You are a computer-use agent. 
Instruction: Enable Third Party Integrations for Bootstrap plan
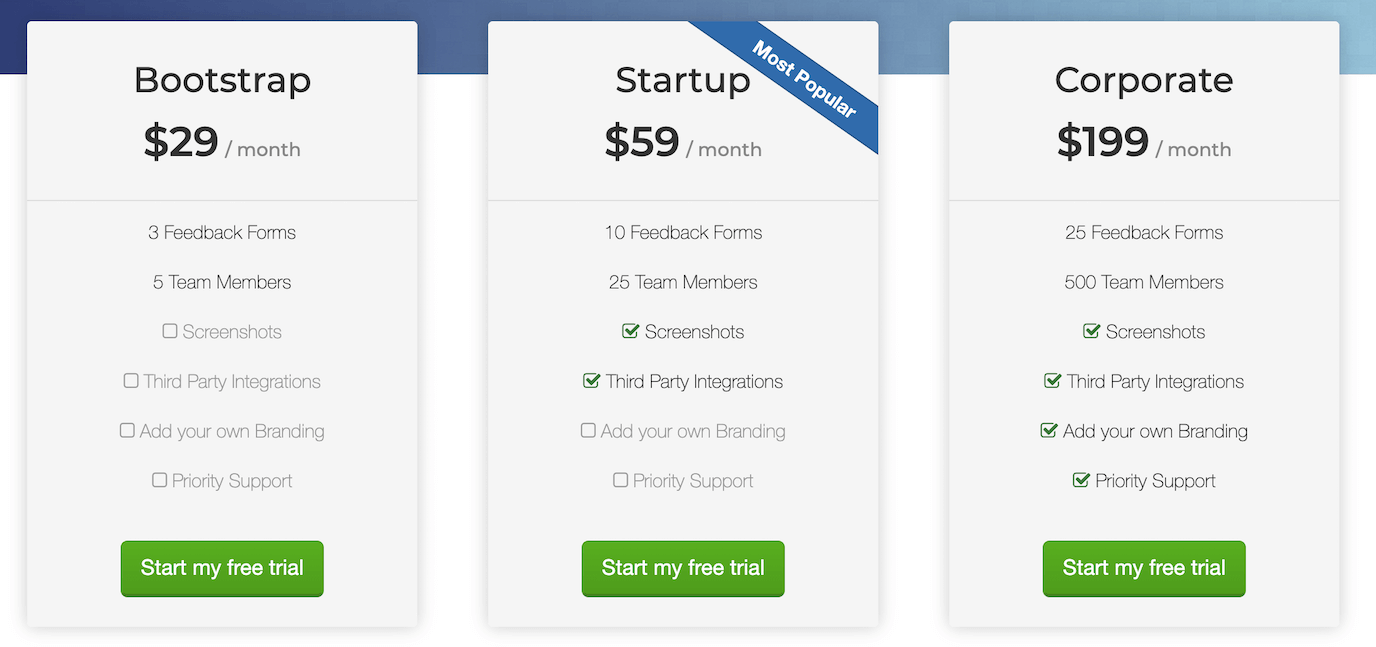click(130, 380)
